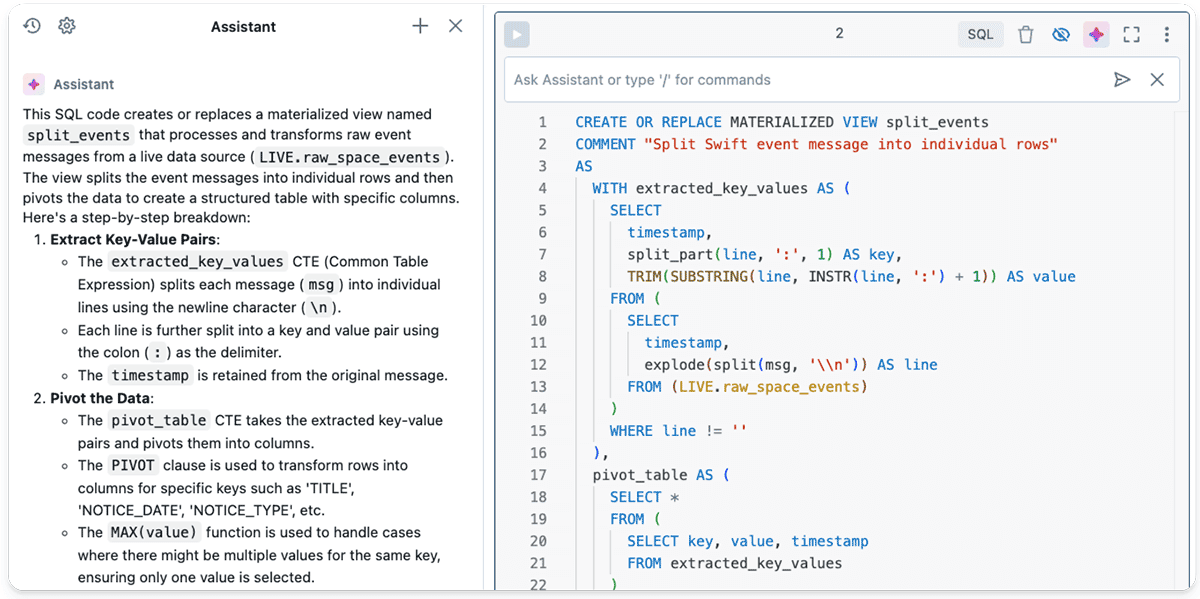Toggle the inline Assistant sparkle button
This screenshot has height=599, width=1200.
[x=1096, y=35]
